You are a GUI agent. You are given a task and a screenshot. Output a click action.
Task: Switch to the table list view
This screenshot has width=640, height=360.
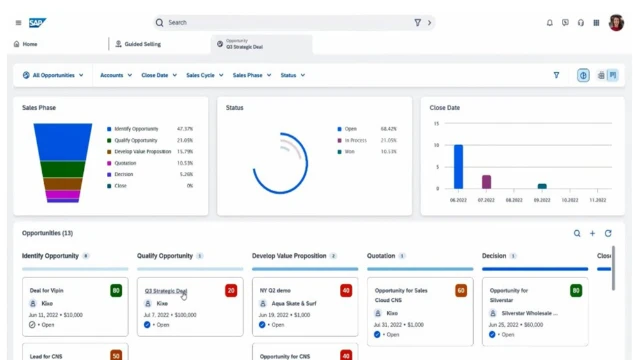(x=601, y=76)
